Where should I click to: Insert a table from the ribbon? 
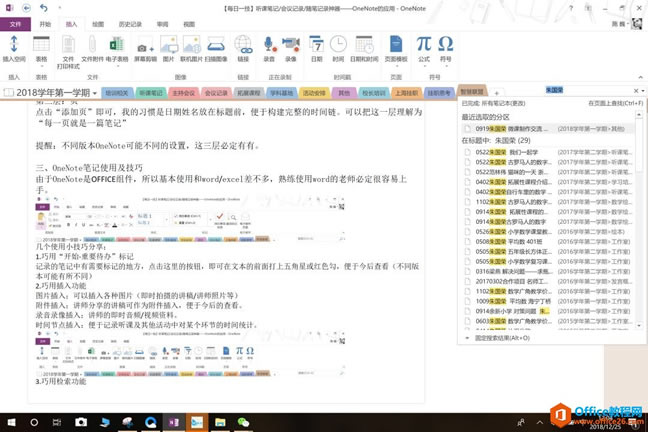[41, 49]
